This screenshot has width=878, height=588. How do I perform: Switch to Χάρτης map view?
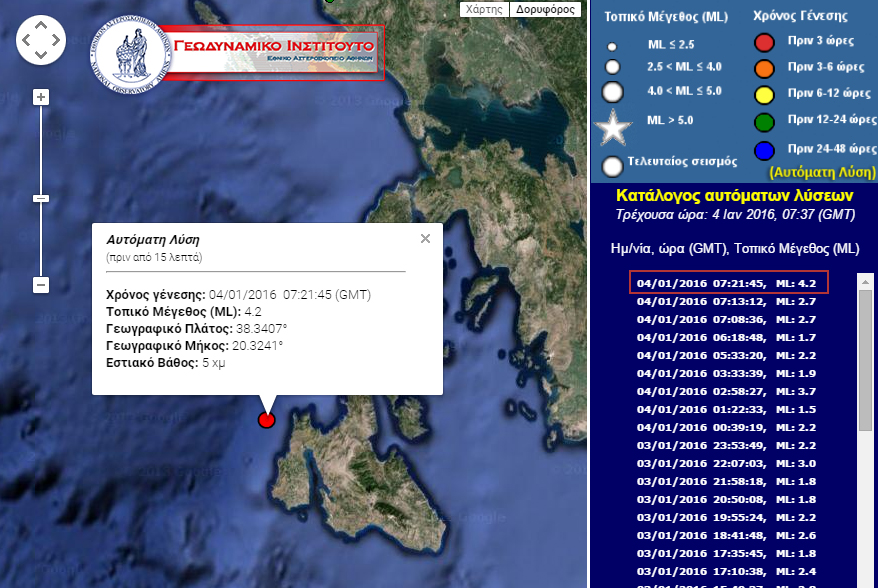(x=483, y=9)
